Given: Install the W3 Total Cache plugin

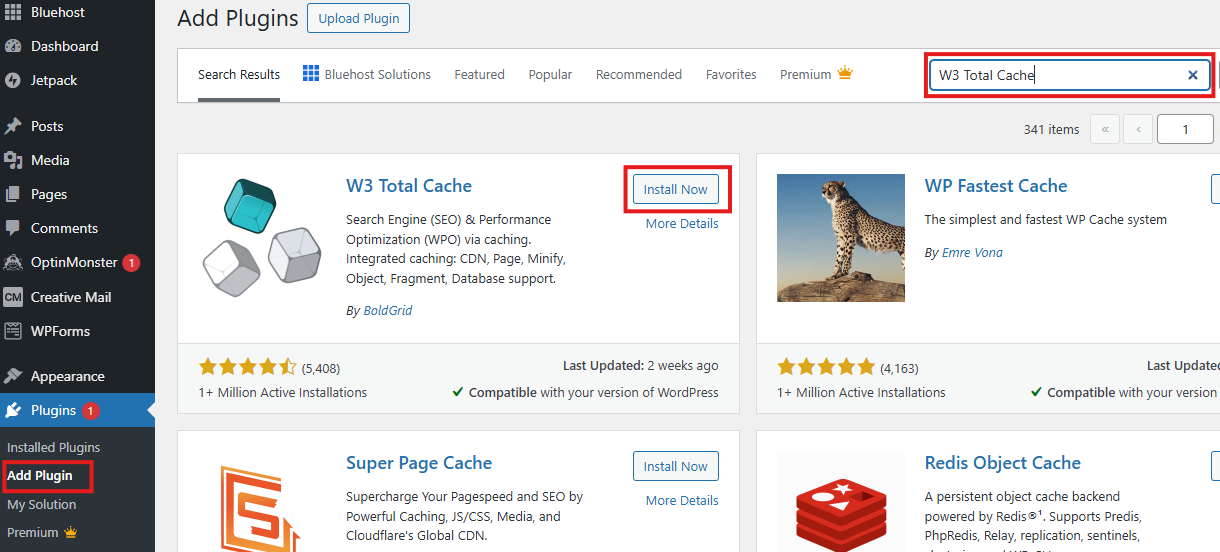Looking at the screenshot, I should coord(675,189).
